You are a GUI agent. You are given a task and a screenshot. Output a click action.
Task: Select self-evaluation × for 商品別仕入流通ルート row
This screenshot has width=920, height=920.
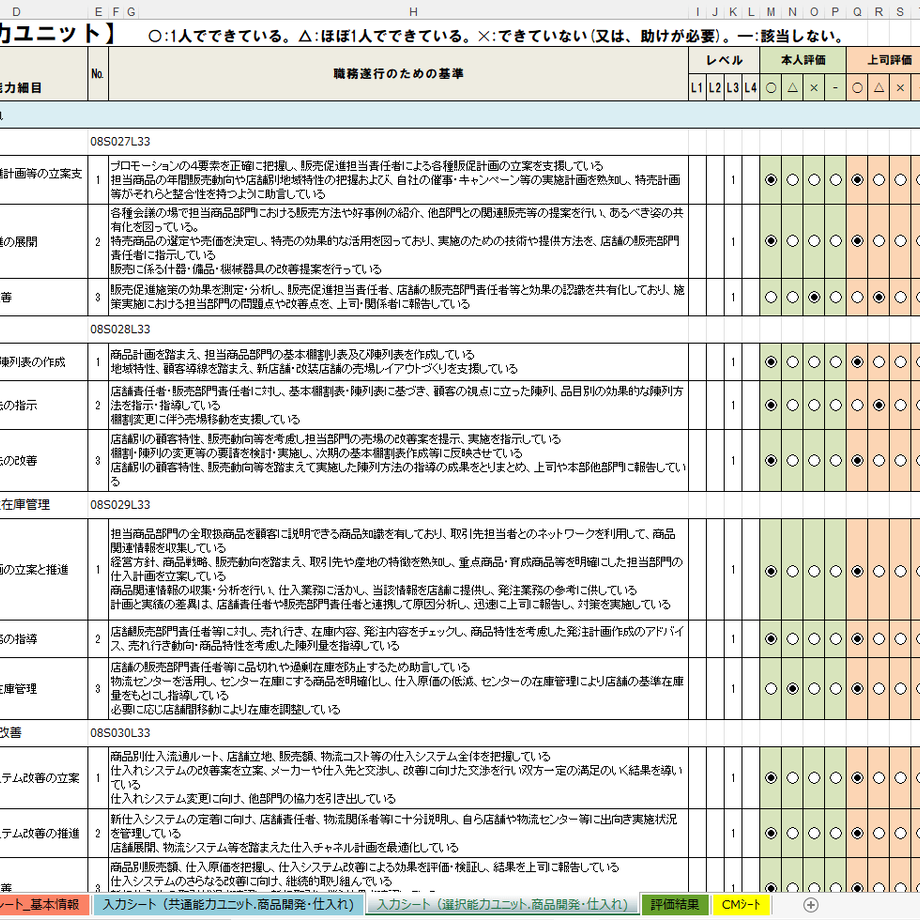[814, 778]
